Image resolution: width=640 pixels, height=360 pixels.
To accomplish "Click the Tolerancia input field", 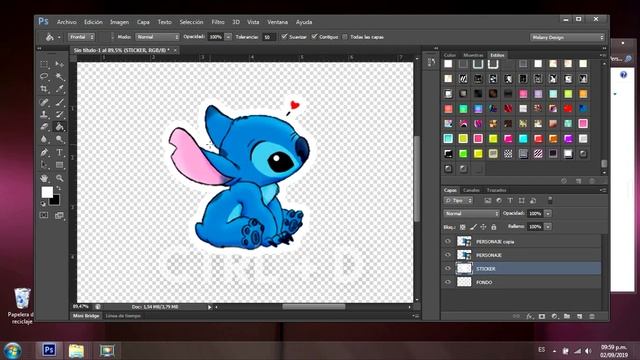I will [268, 37].
